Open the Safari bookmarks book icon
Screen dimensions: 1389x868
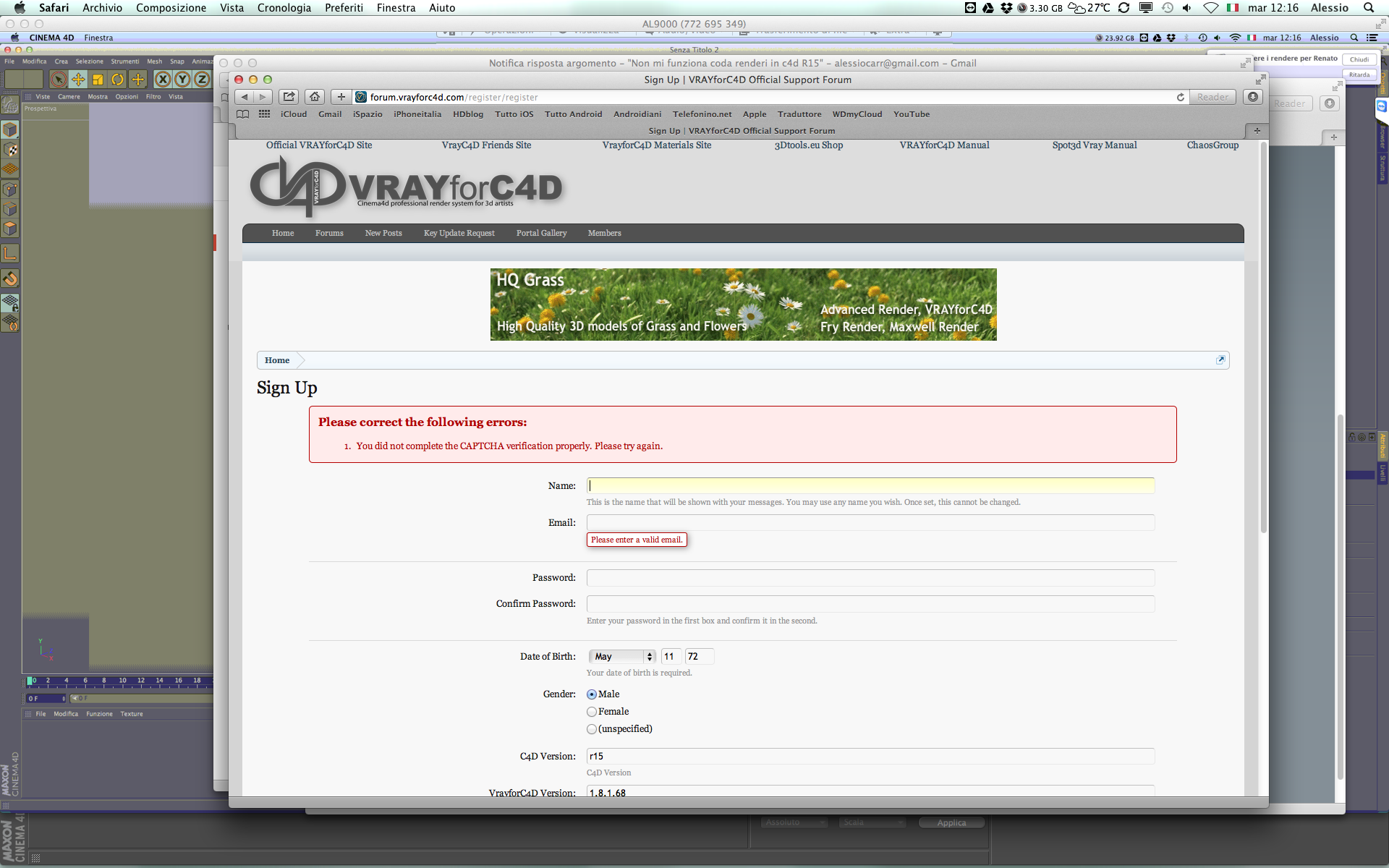click(243, 114)
